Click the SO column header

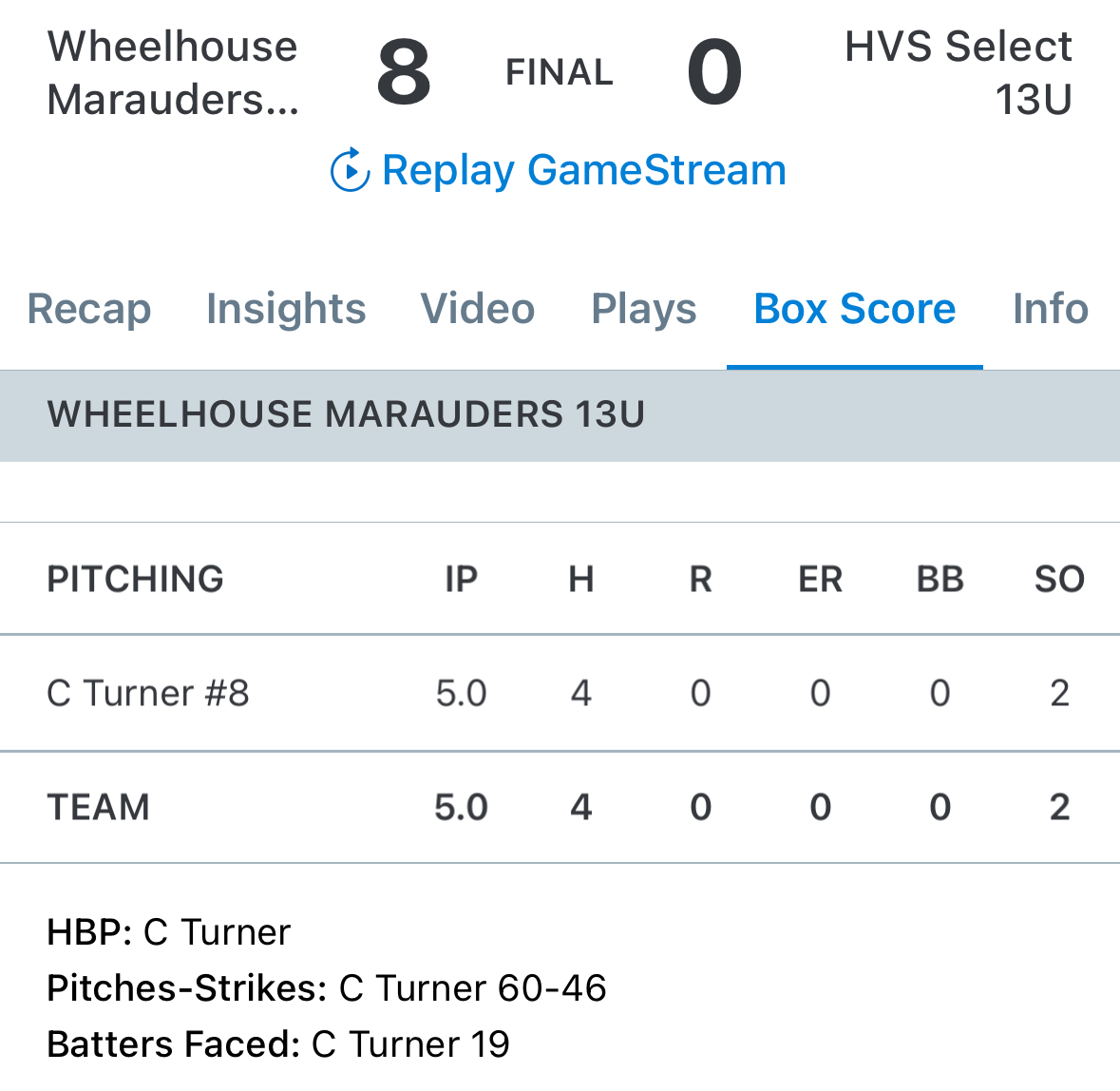pyautogui.click(x=1059, y=579)
